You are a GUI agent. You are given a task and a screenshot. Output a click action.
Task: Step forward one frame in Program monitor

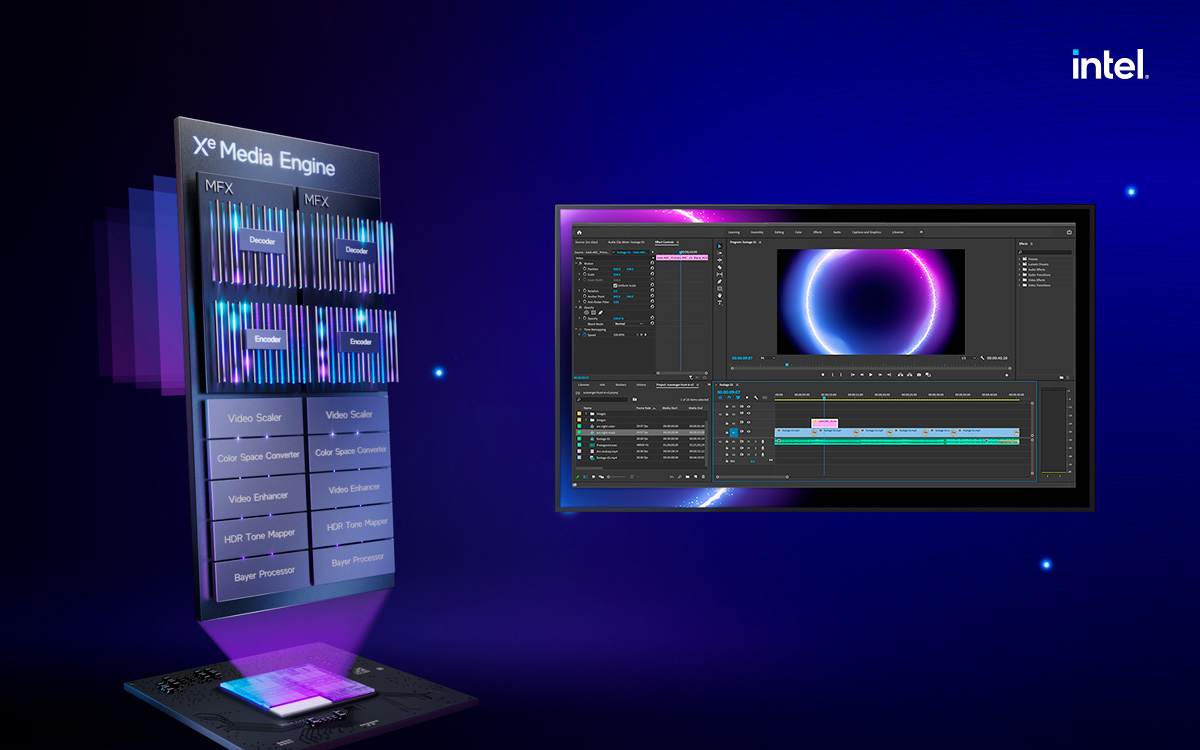880,374
